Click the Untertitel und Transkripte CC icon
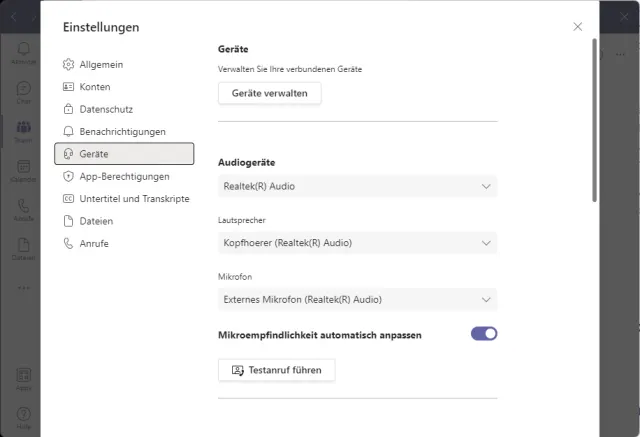This screenshot has width=640, height=437. (x=69, y=199)
